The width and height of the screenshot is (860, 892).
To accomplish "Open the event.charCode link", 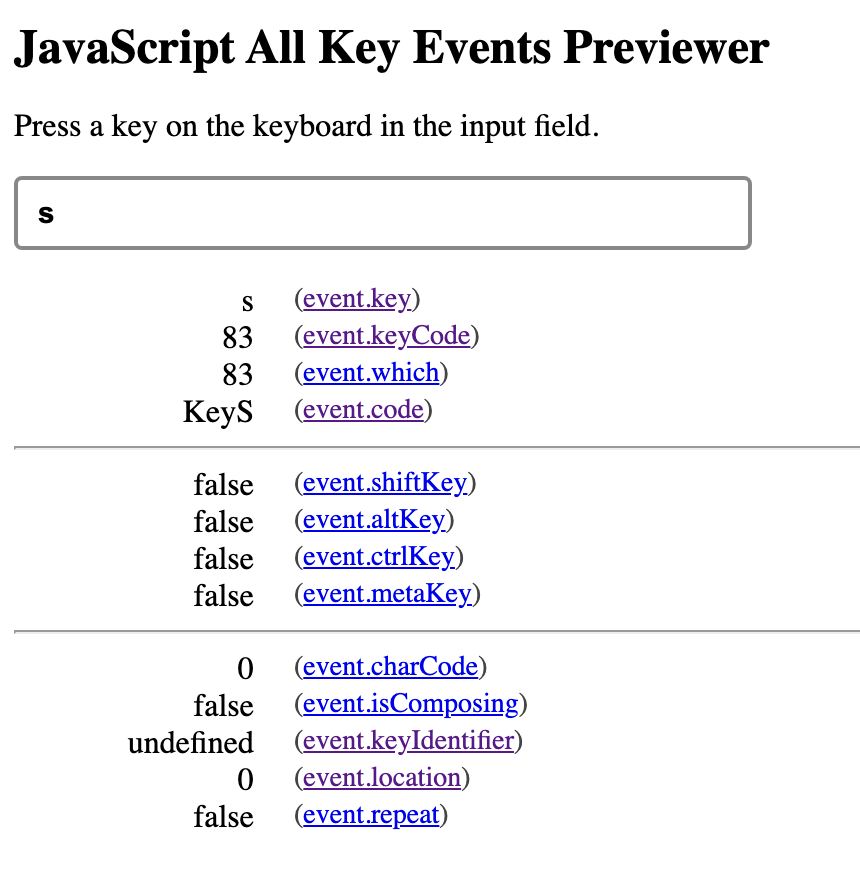I will pos(390,667).
